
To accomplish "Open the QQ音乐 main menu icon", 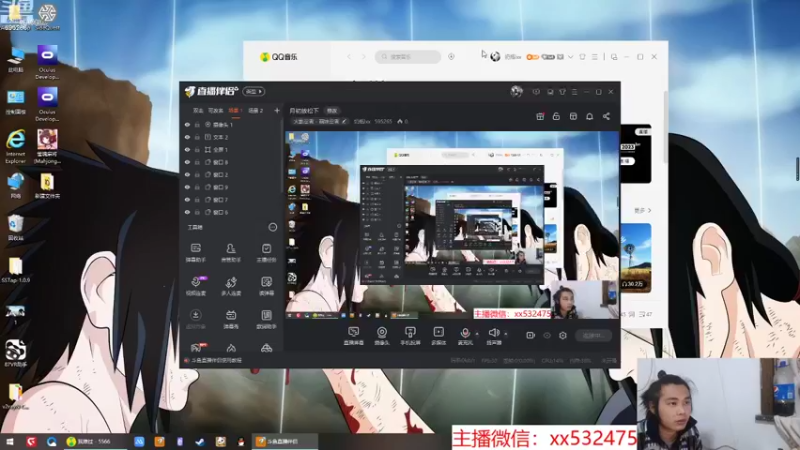I will coord(594,57).
